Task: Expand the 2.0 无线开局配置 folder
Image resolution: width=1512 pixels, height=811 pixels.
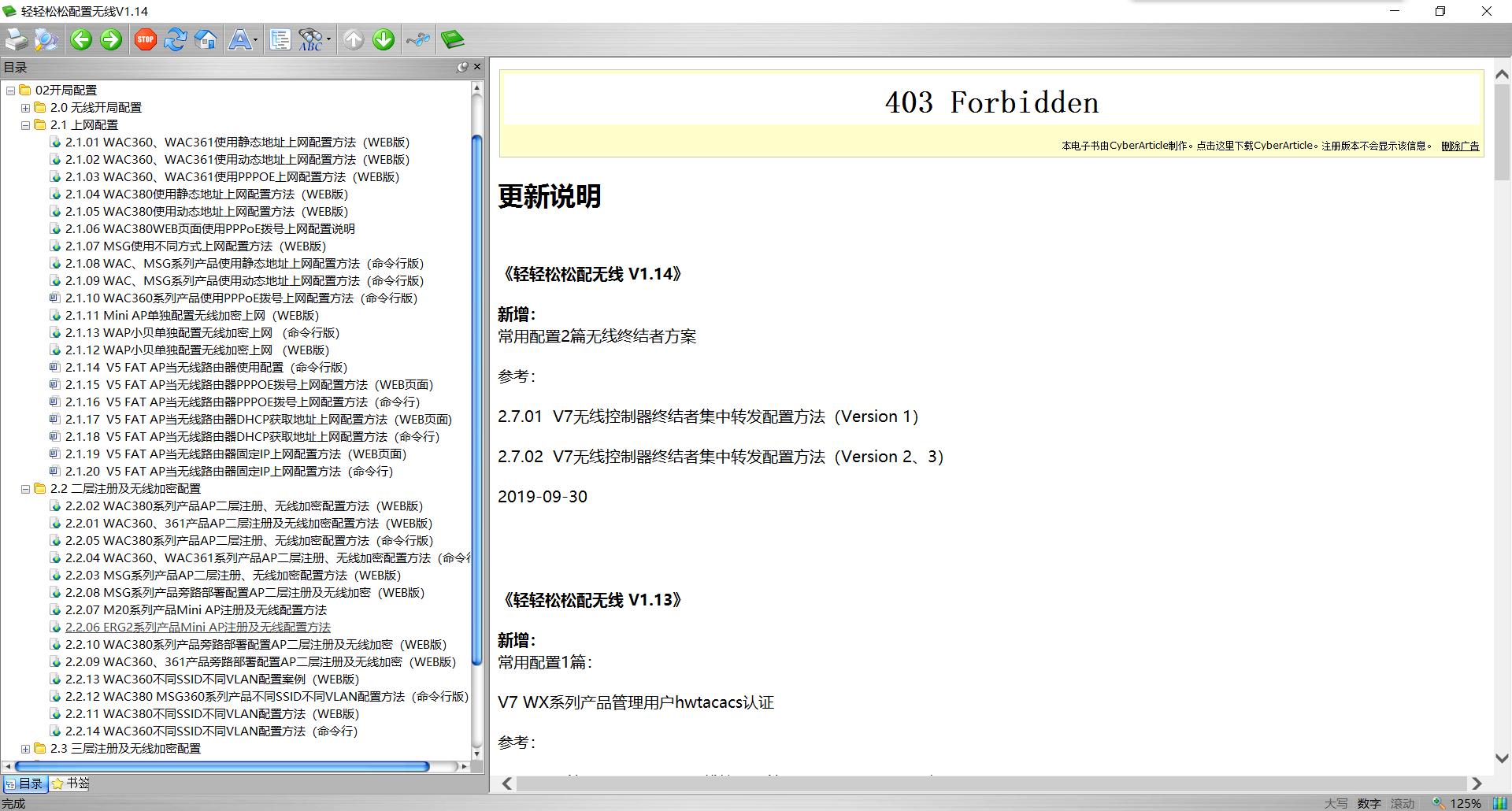Action: click(x=25, y=108)
